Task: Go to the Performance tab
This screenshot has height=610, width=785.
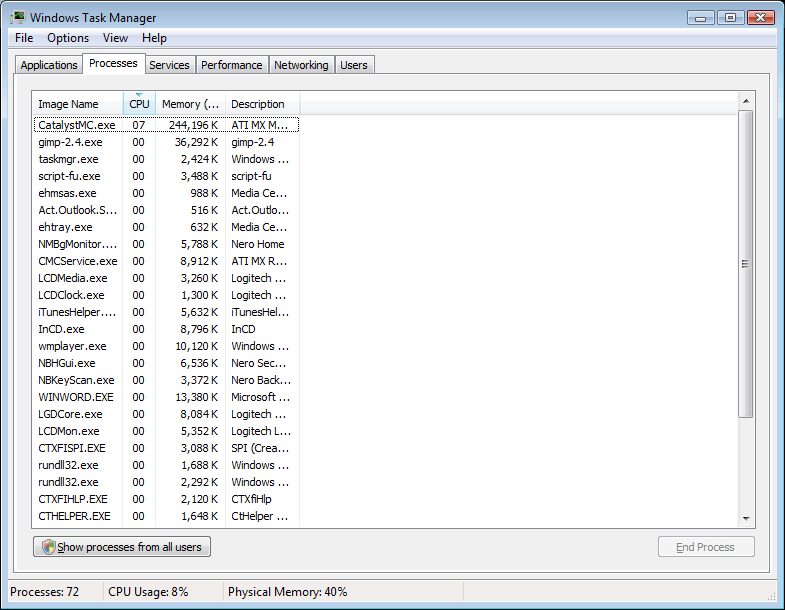Action: [231, 65]
